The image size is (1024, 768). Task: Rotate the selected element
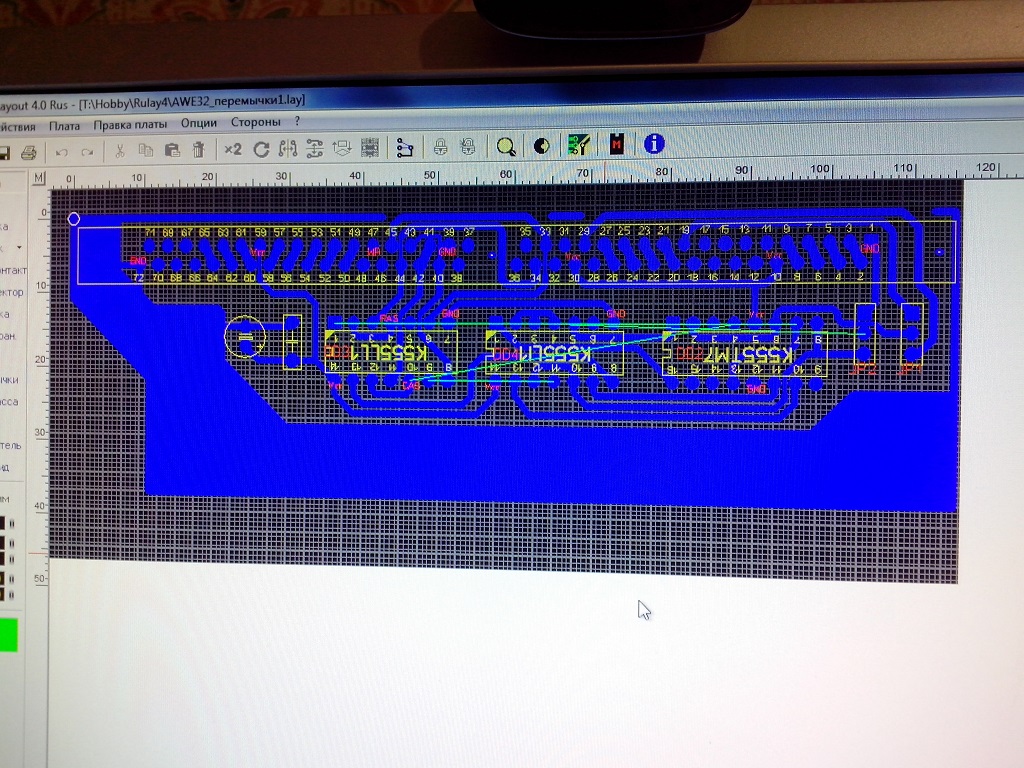point(261,150)
